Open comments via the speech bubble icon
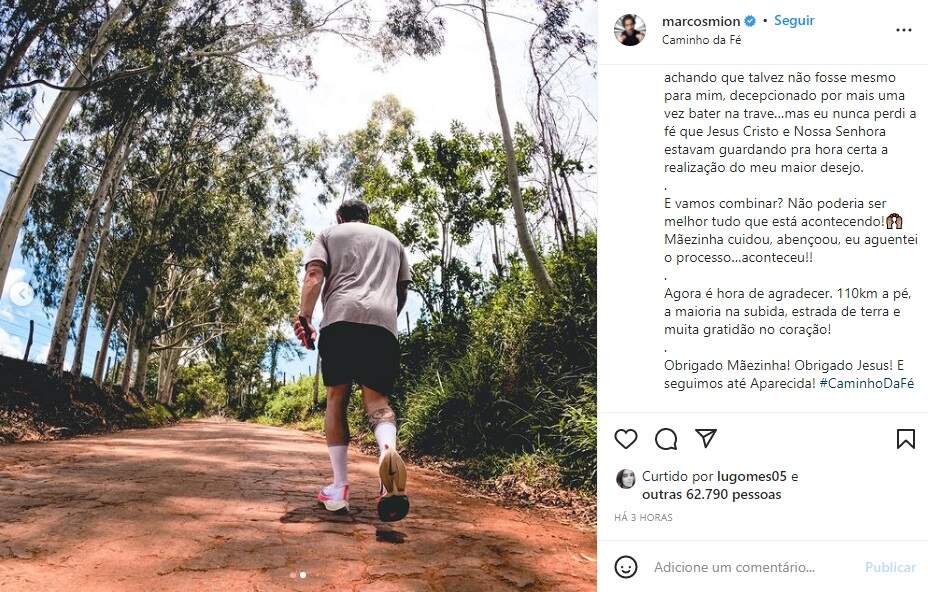The width and height of the screenshot is (928, 592). (x=666, y=439)
